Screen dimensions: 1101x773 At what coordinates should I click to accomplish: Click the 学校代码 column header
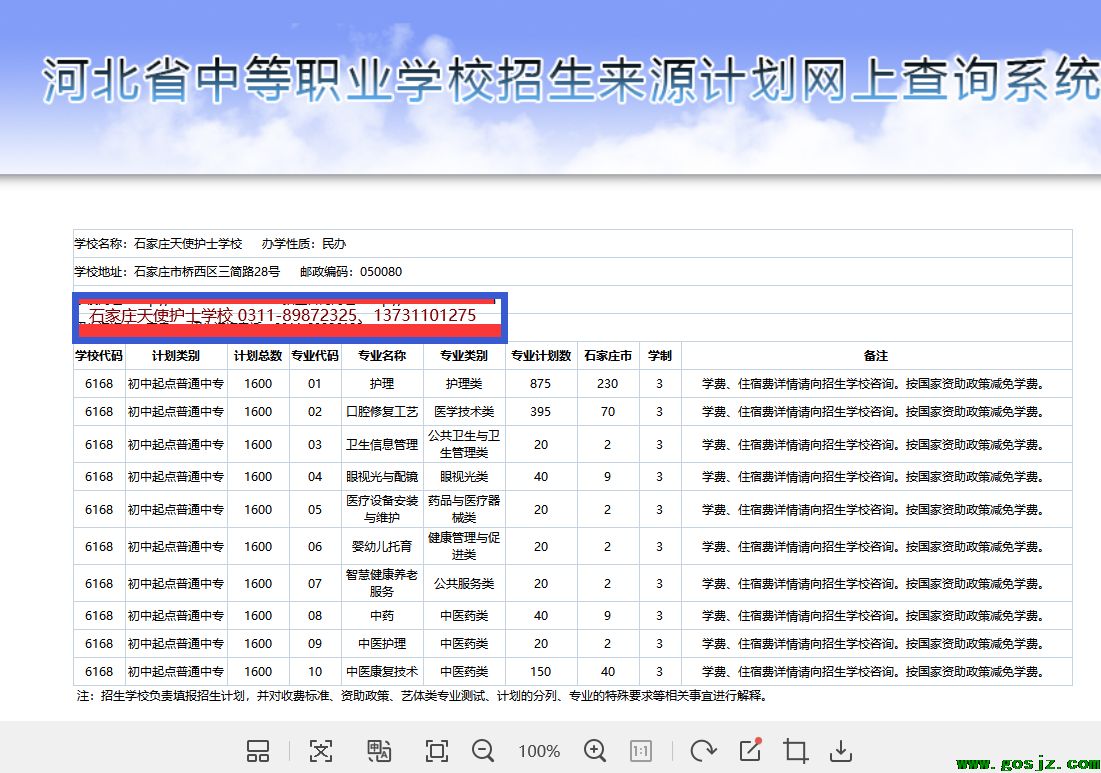[x=99, y=356]
